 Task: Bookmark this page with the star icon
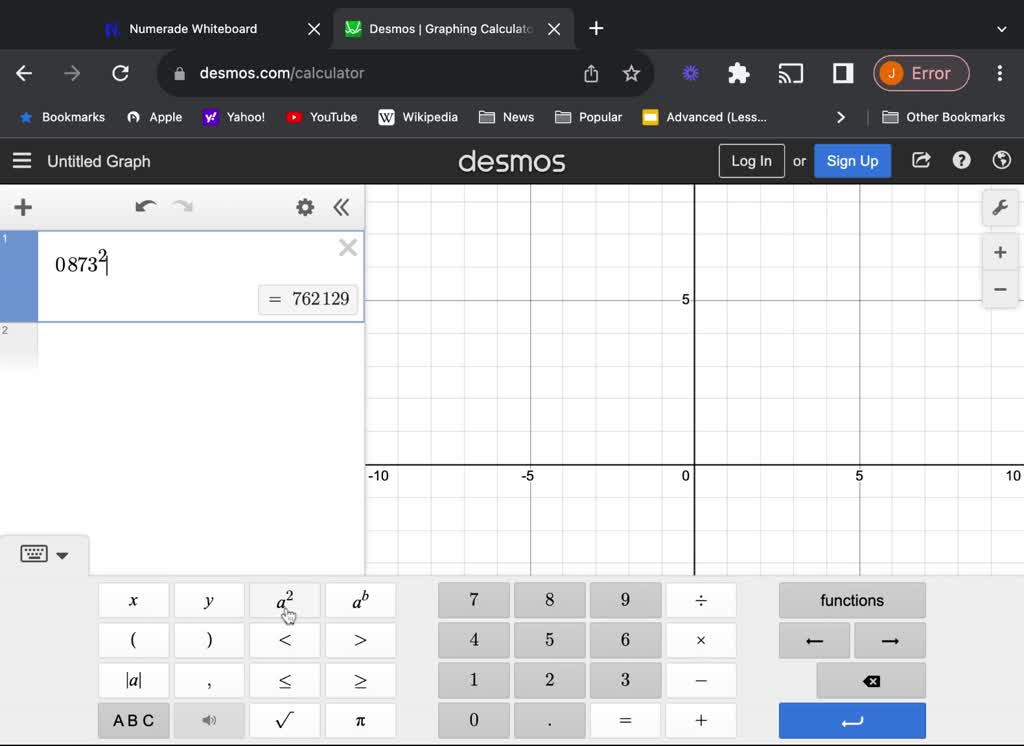pos(631,73)
